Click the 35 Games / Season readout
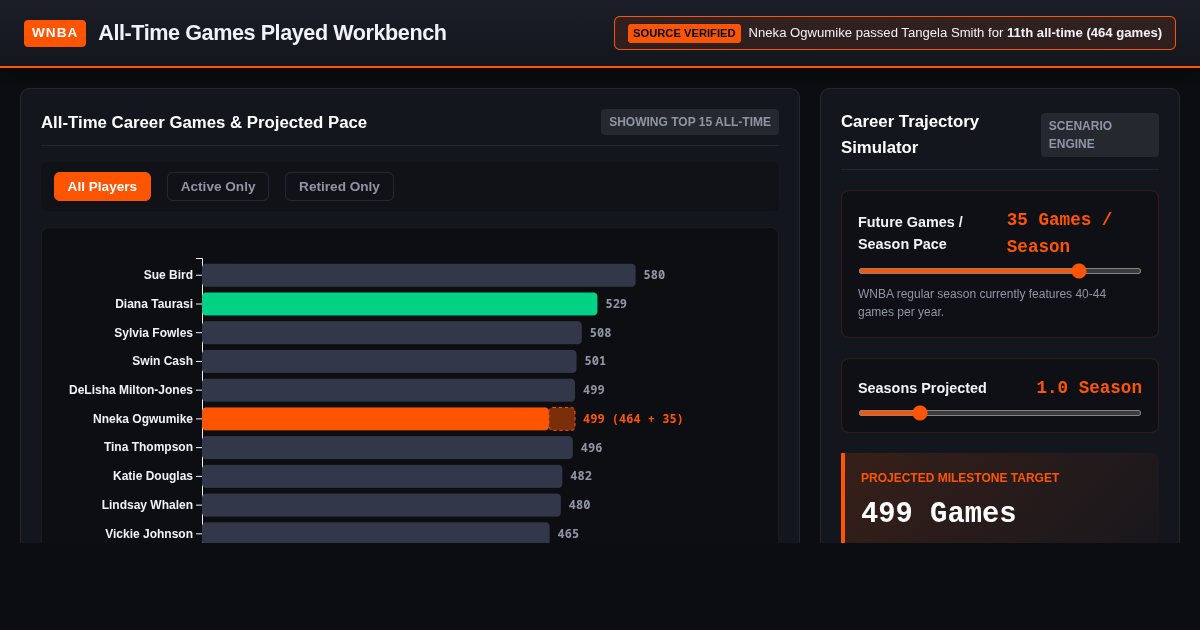 tap(1059, 233)
